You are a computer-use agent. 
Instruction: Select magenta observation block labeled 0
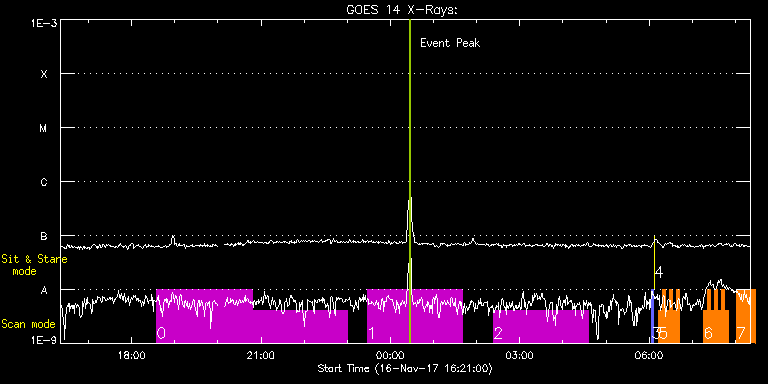coord(251,316)
